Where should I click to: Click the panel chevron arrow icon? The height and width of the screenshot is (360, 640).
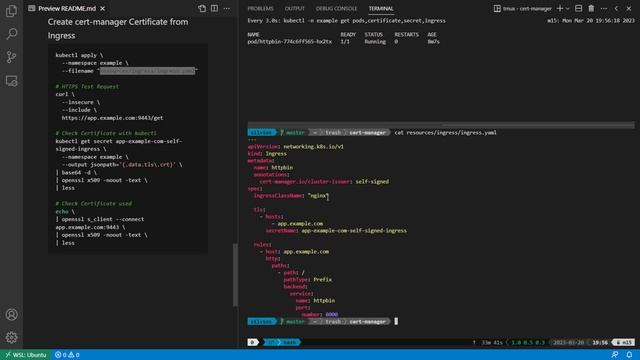pos(616,9)
